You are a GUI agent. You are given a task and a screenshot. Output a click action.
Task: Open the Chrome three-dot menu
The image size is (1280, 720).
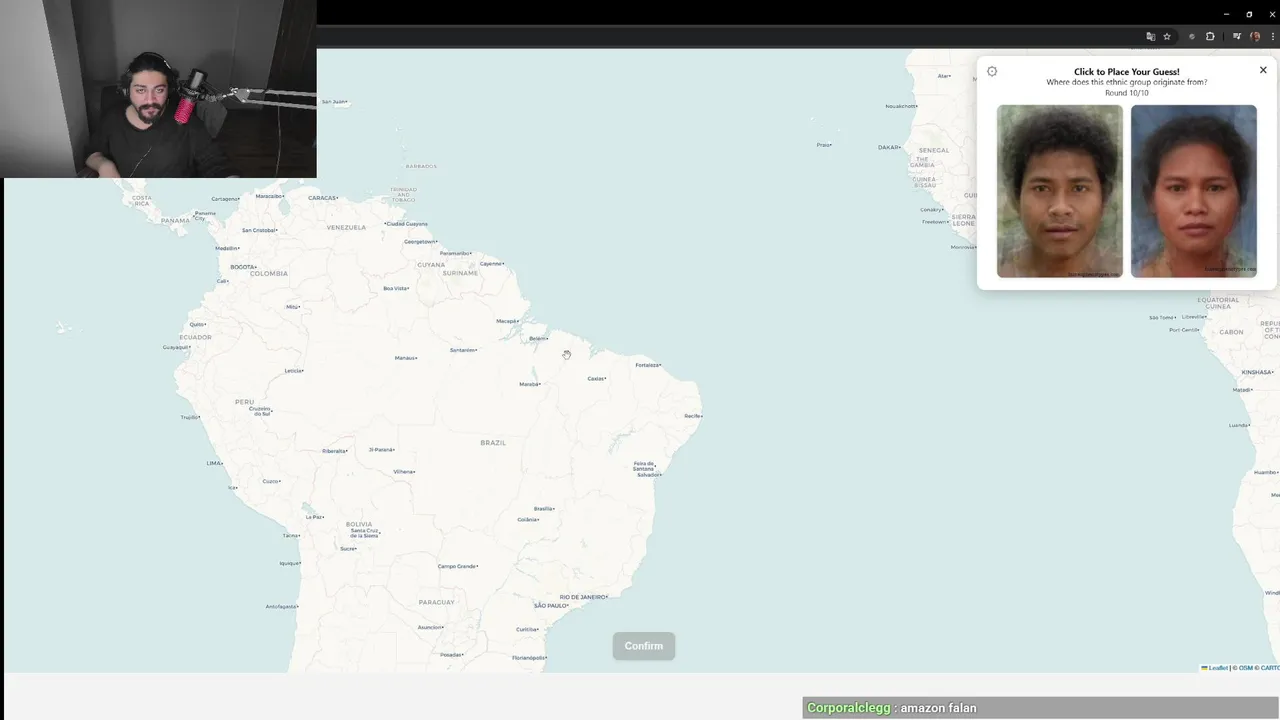tap(1272, 36)
